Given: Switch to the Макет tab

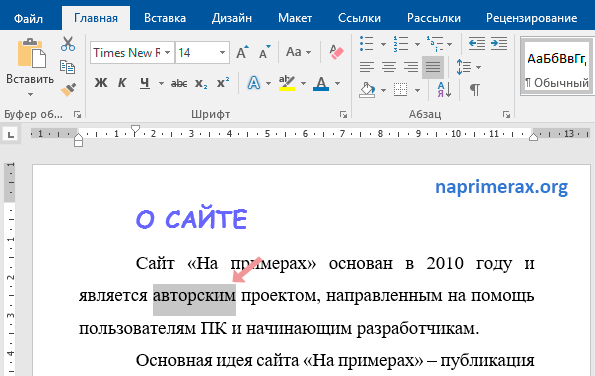Looking at the screenshot, I should pos(295,18).
